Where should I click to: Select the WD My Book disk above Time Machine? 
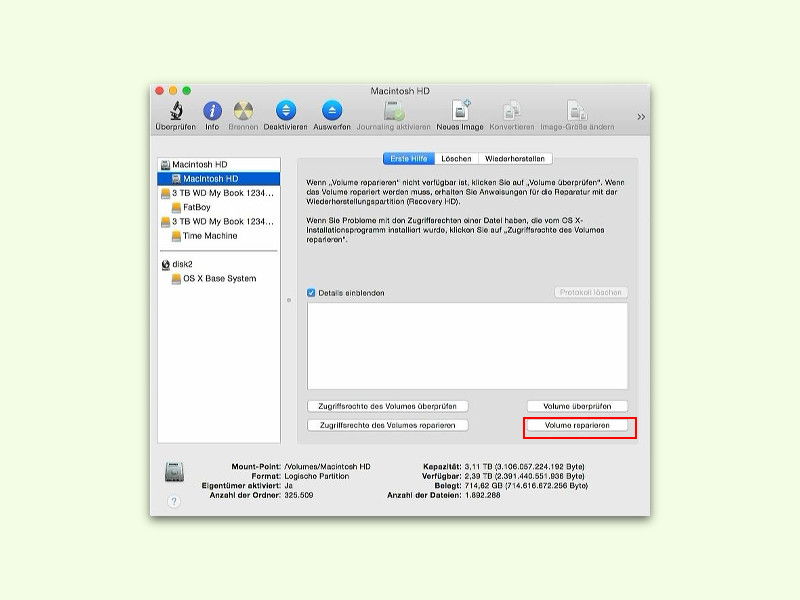tap(219, 221)
